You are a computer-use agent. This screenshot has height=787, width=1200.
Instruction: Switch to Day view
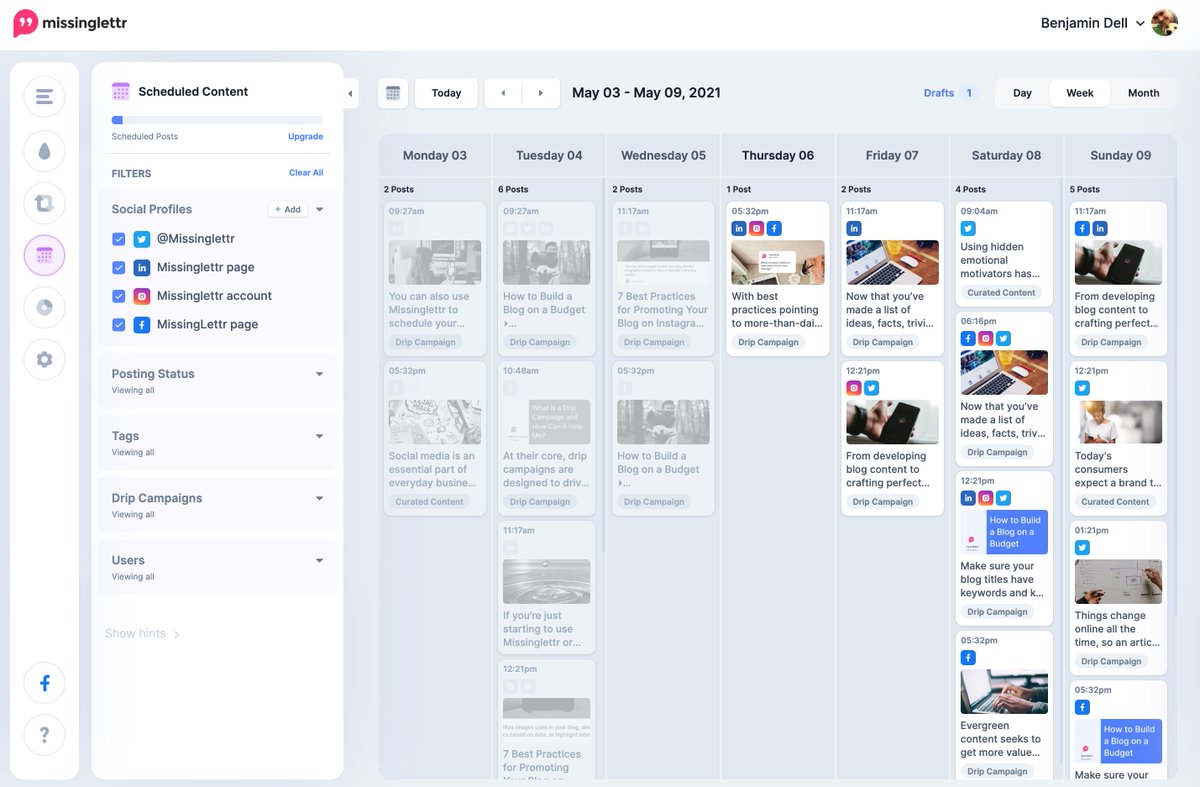click(1022, 93)
